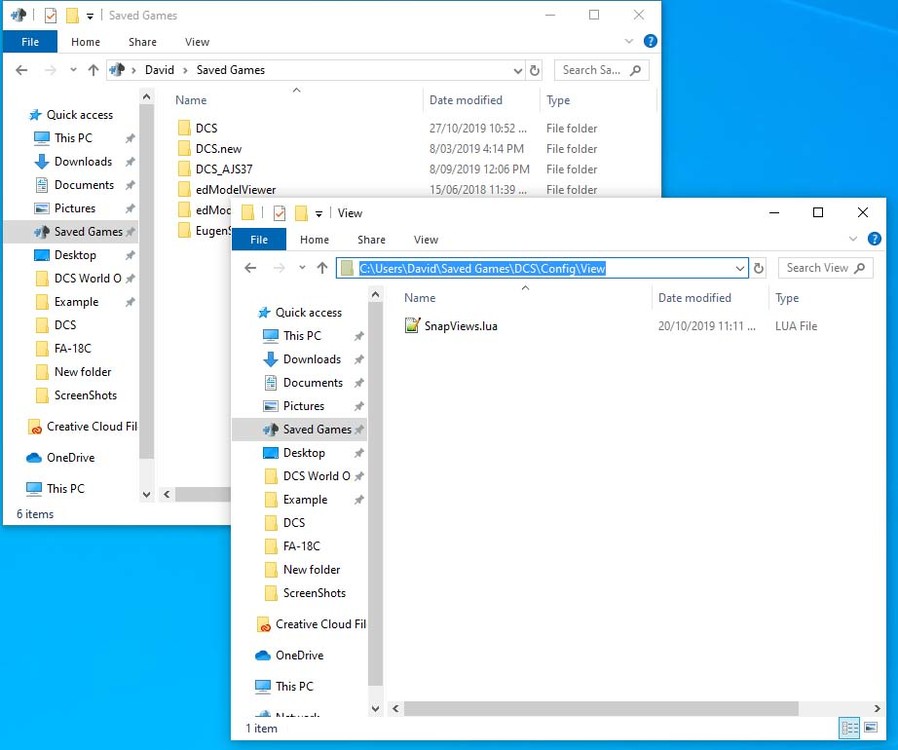
Task: Open File tab in Saved Games window
Action: [x=30, y=42]
